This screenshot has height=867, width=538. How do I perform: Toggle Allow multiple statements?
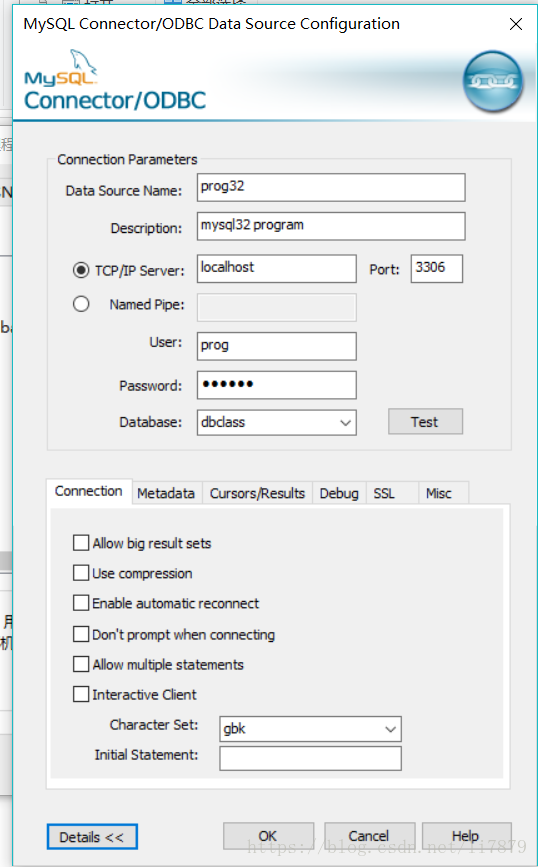click(81, 664)
